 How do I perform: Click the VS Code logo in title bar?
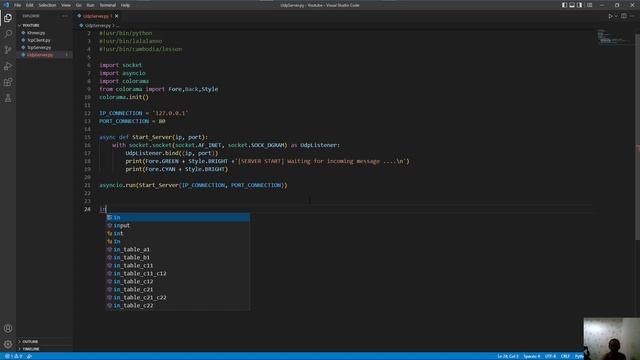click(6, 5)
